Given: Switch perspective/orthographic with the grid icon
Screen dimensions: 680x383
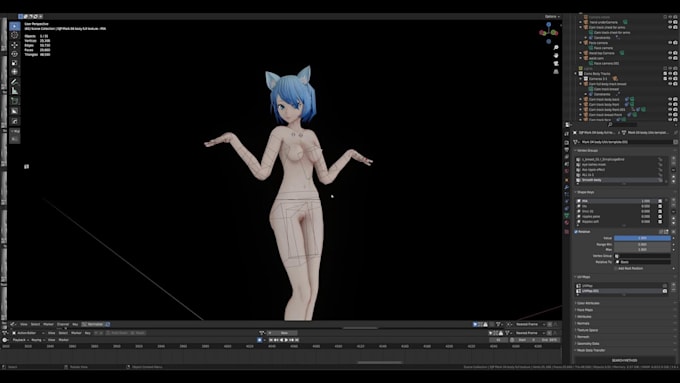Looking at the screenshot, I should click(556, 71).
